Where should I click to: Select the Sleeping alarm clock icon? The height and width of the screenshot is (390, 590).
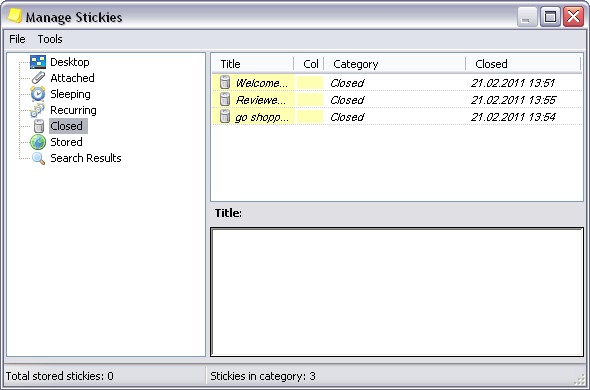pyautogui.click(x=38, y=94)
